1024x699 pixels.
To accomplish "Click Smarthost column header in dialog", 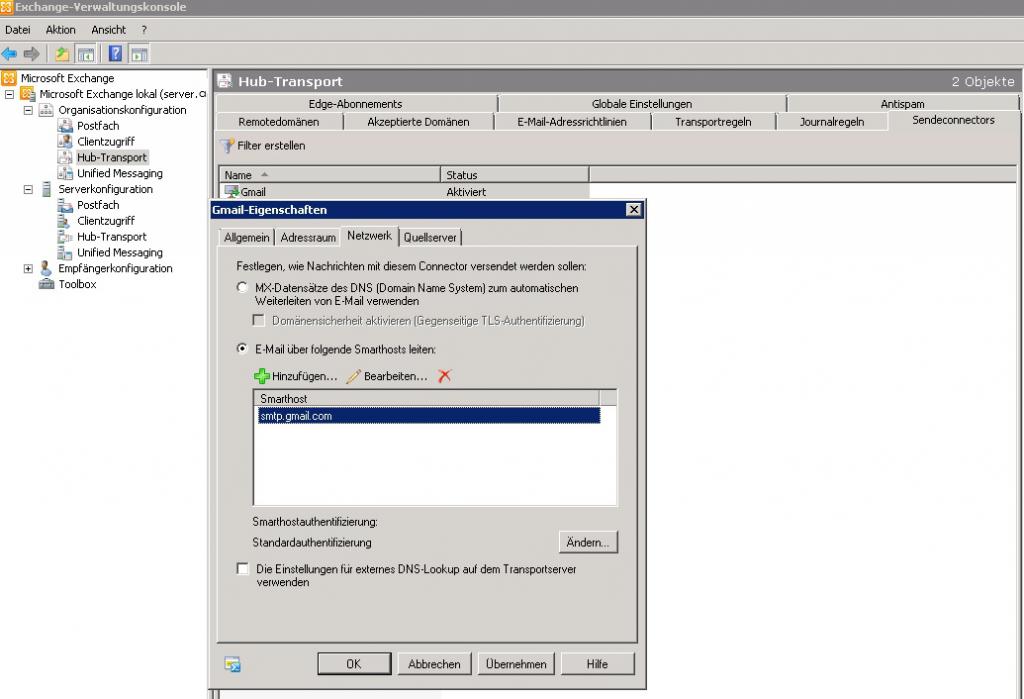I will (426, 398).
